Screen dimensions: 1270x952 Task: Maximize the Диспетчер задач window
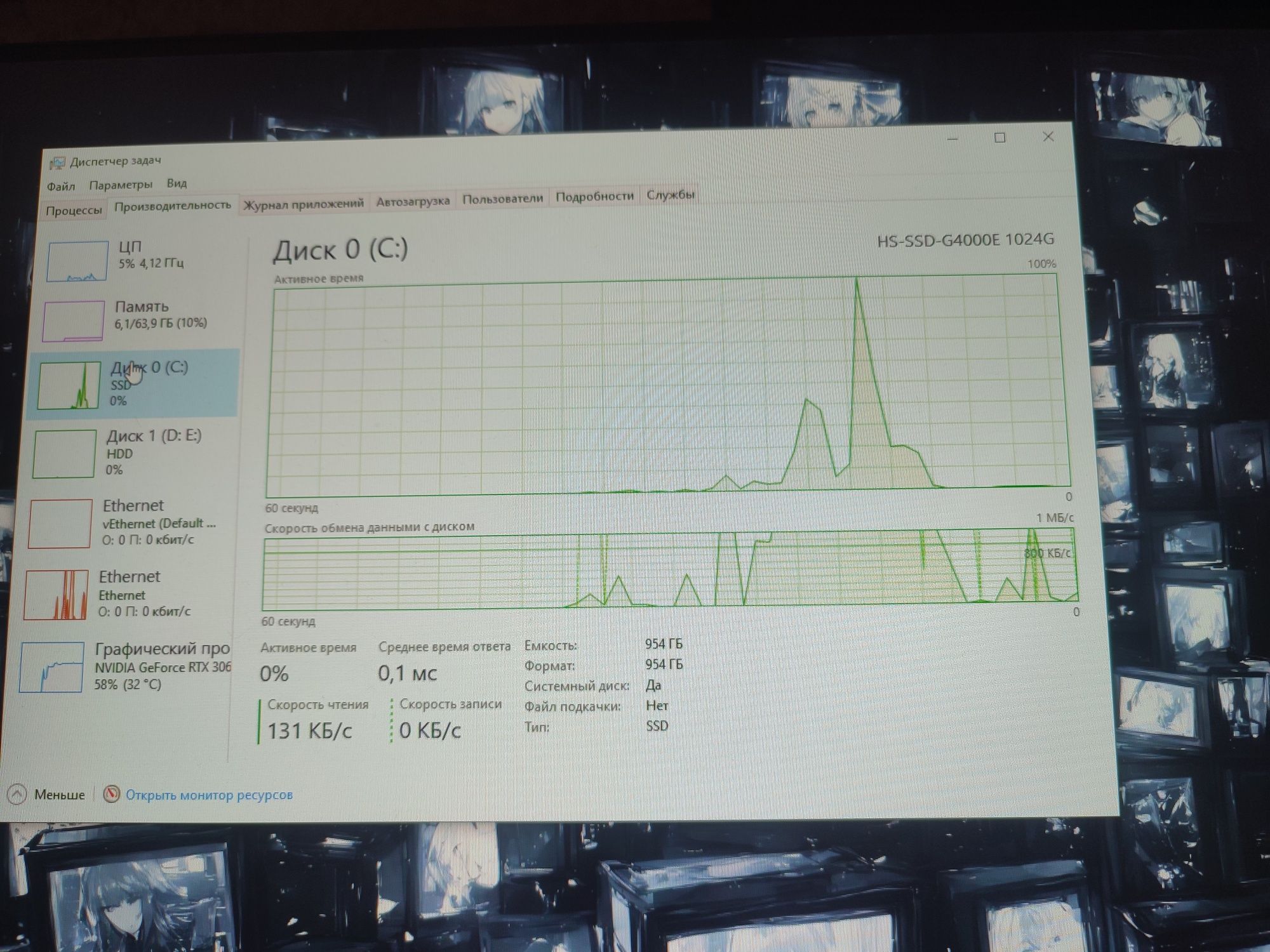(999, 138)
